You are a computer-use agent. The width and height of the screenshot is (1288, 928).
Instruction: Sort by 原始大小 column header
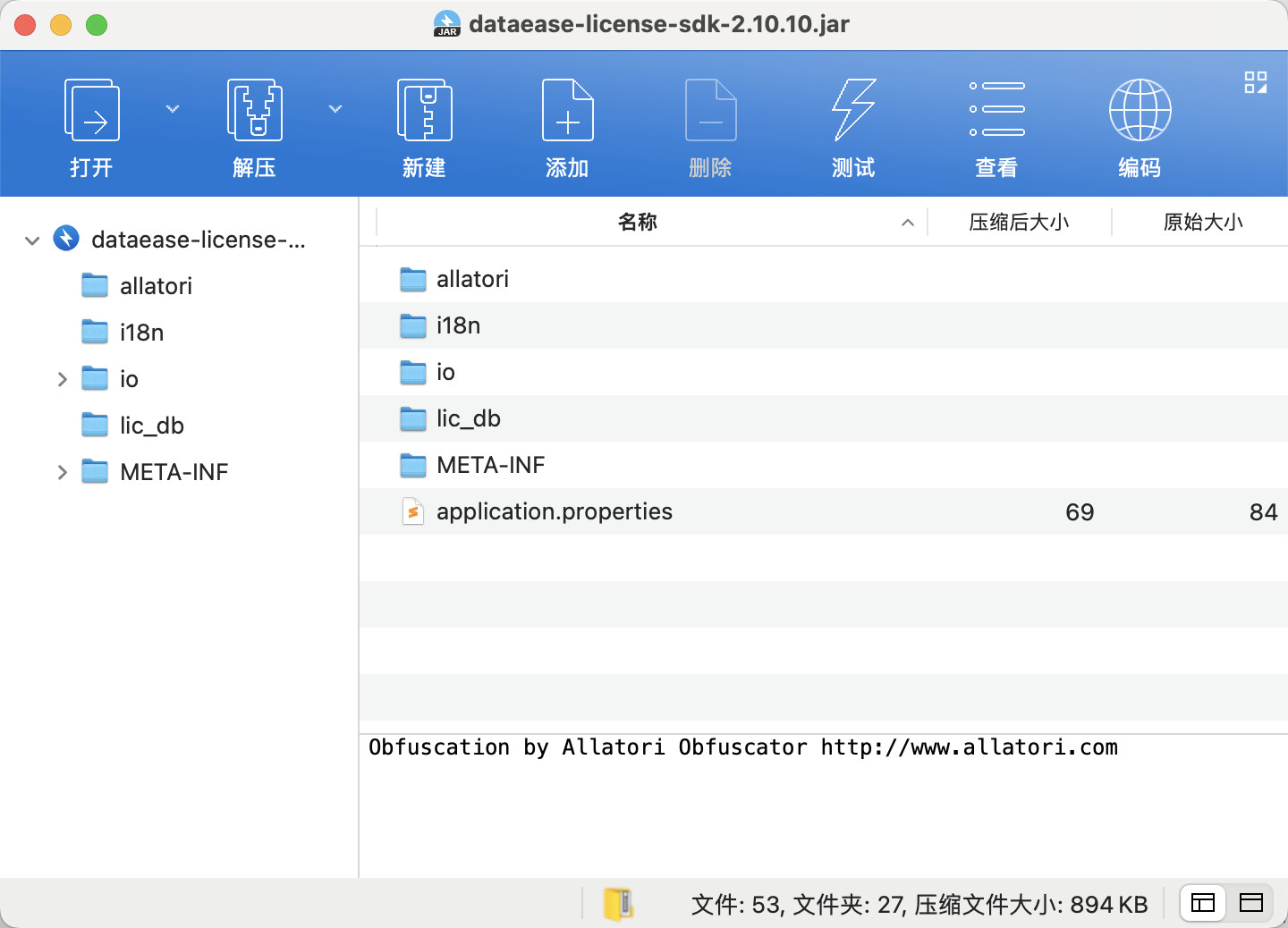coord(1203,222)
